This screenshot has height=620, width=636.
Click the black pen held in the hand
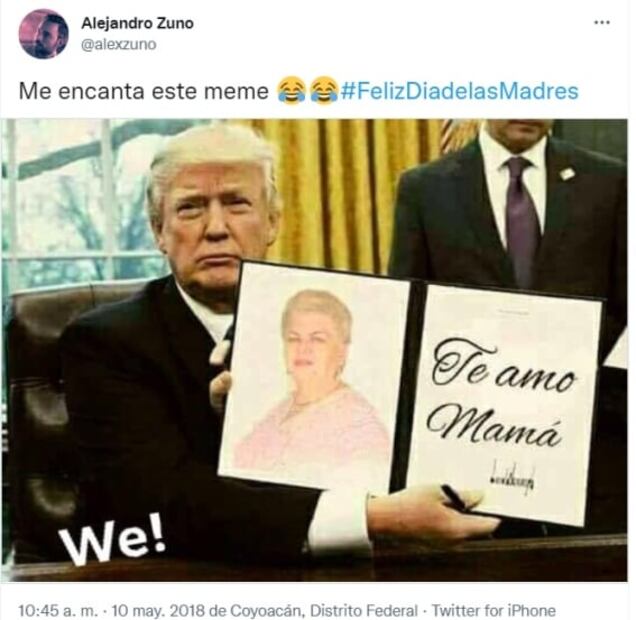pos(455,498)
